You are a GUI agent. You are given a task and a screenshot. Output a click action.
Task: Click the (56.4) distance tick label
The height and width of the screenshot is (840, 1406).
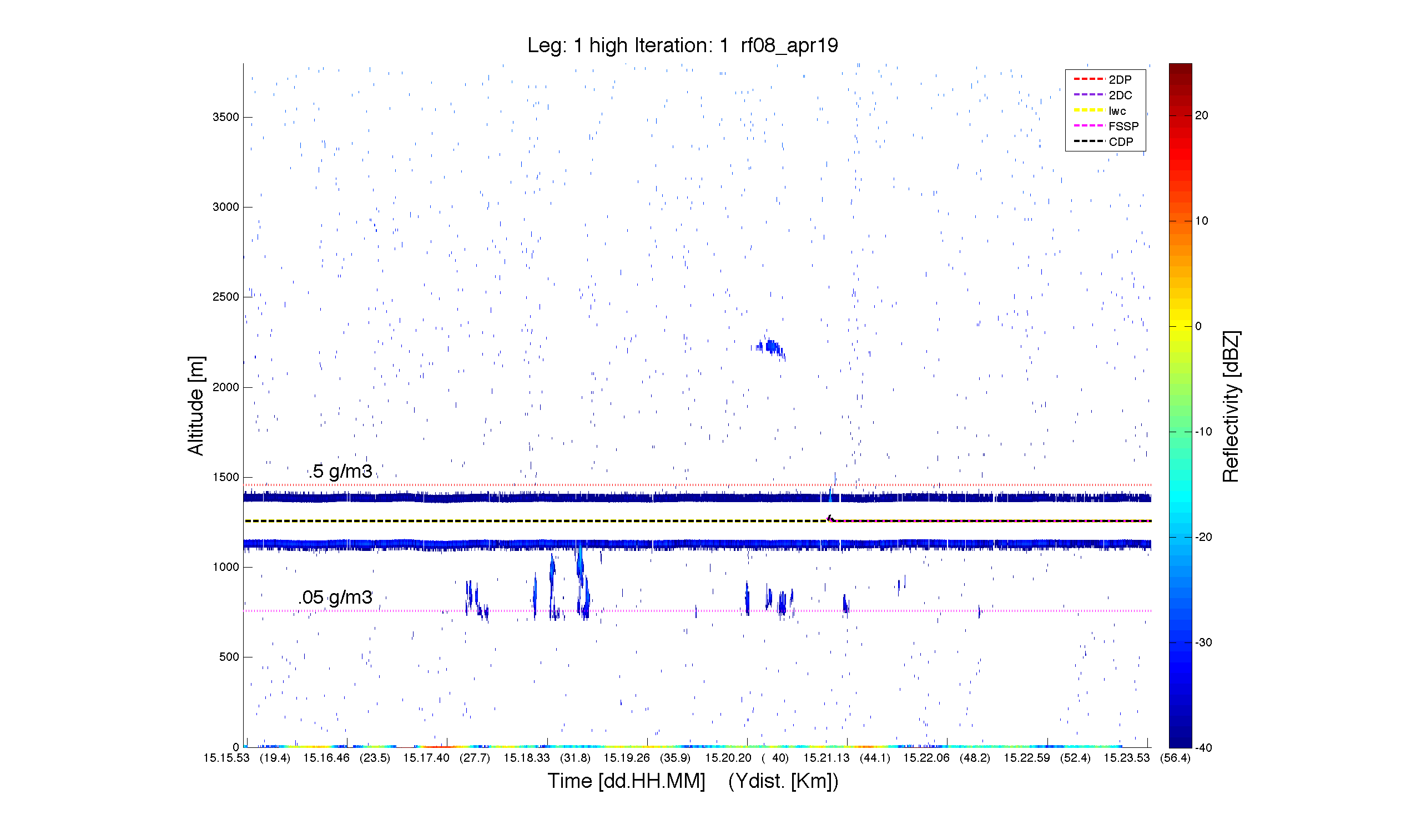(x=1175, y=758)
